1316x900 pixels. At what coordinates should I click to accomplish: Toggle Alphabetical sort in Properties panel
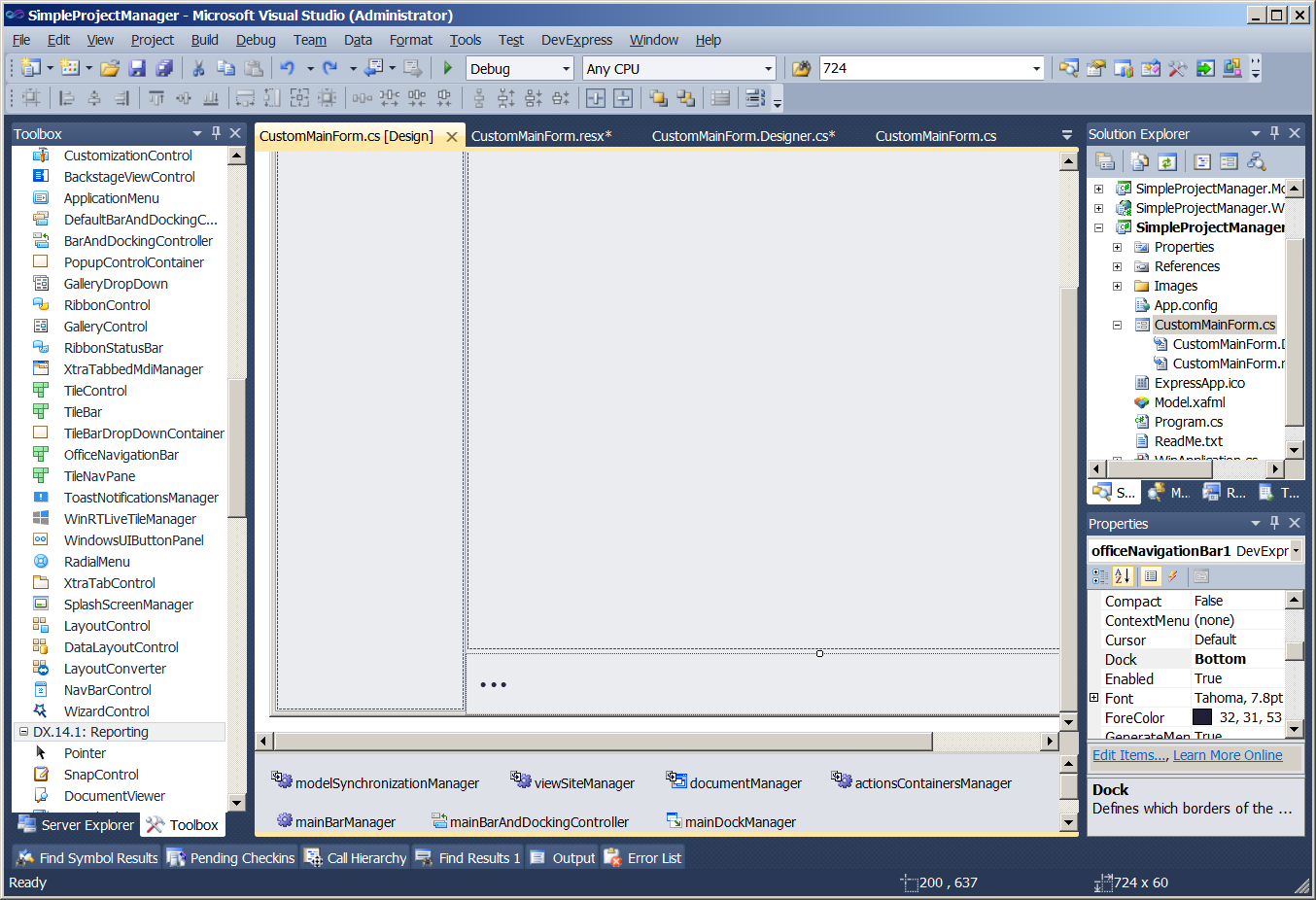point(1123,576)
